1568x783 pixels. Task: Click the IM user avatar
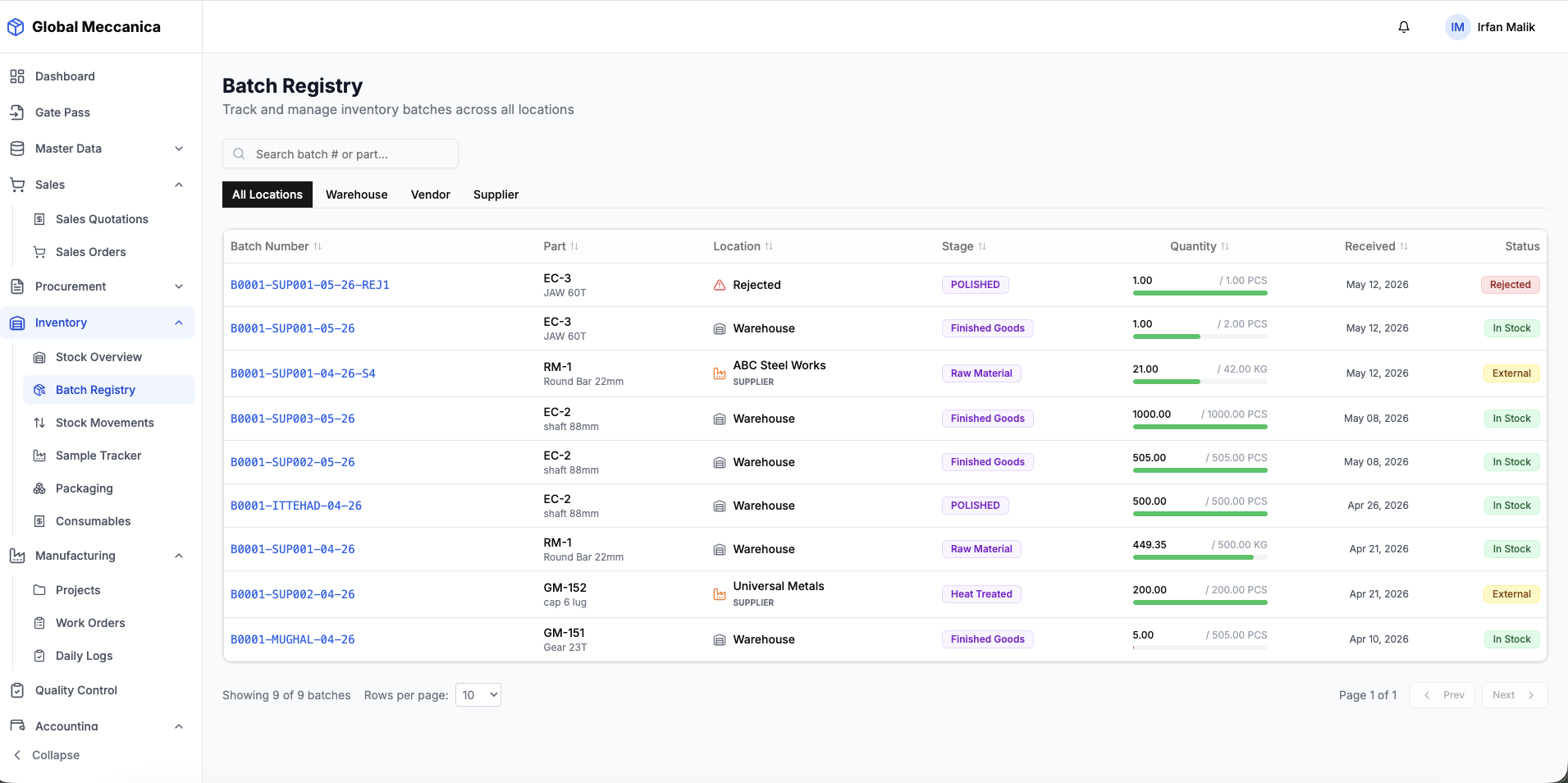(1457, 27)
